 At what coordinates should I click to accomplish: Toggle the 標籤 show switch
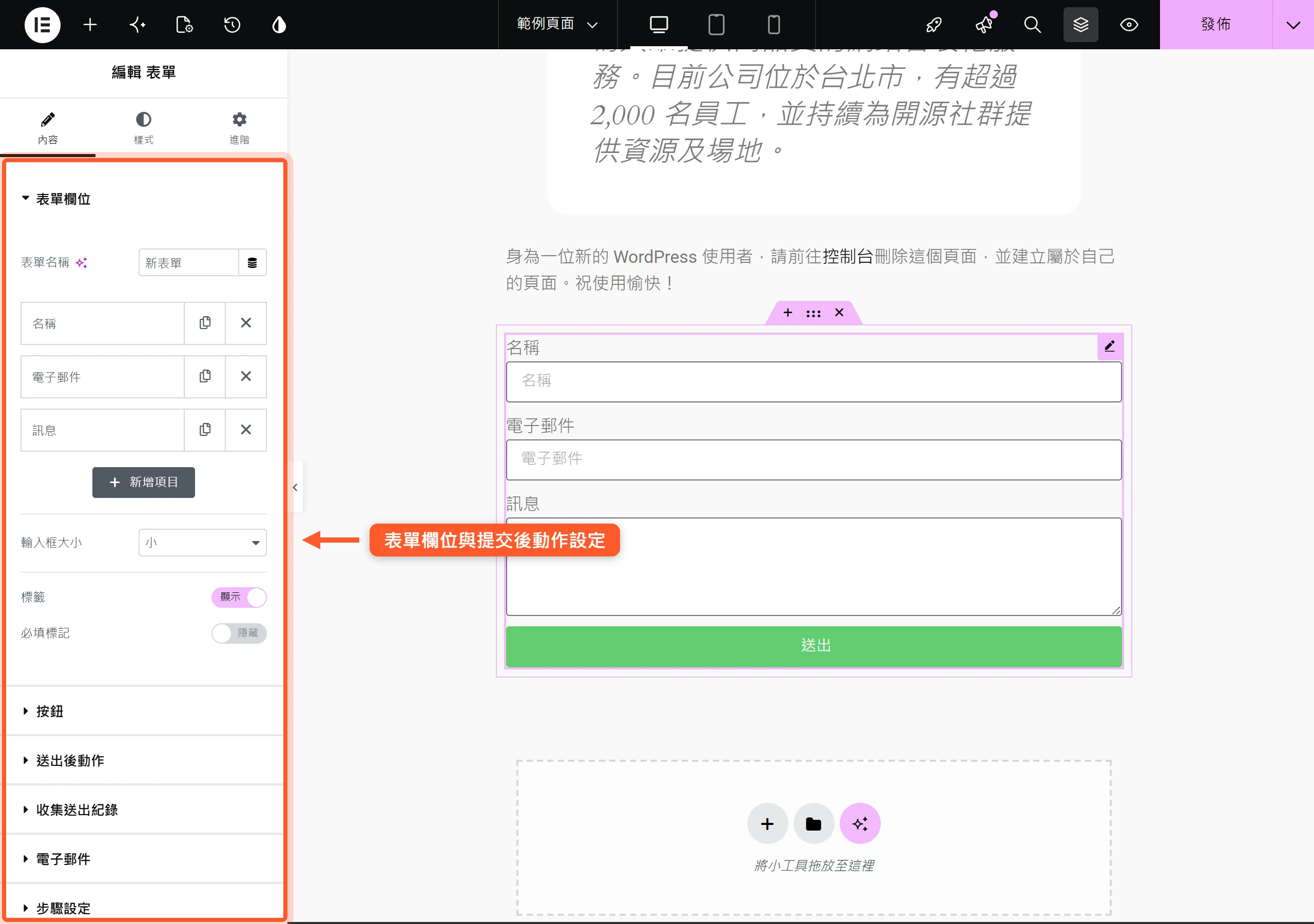click(239, 597)
